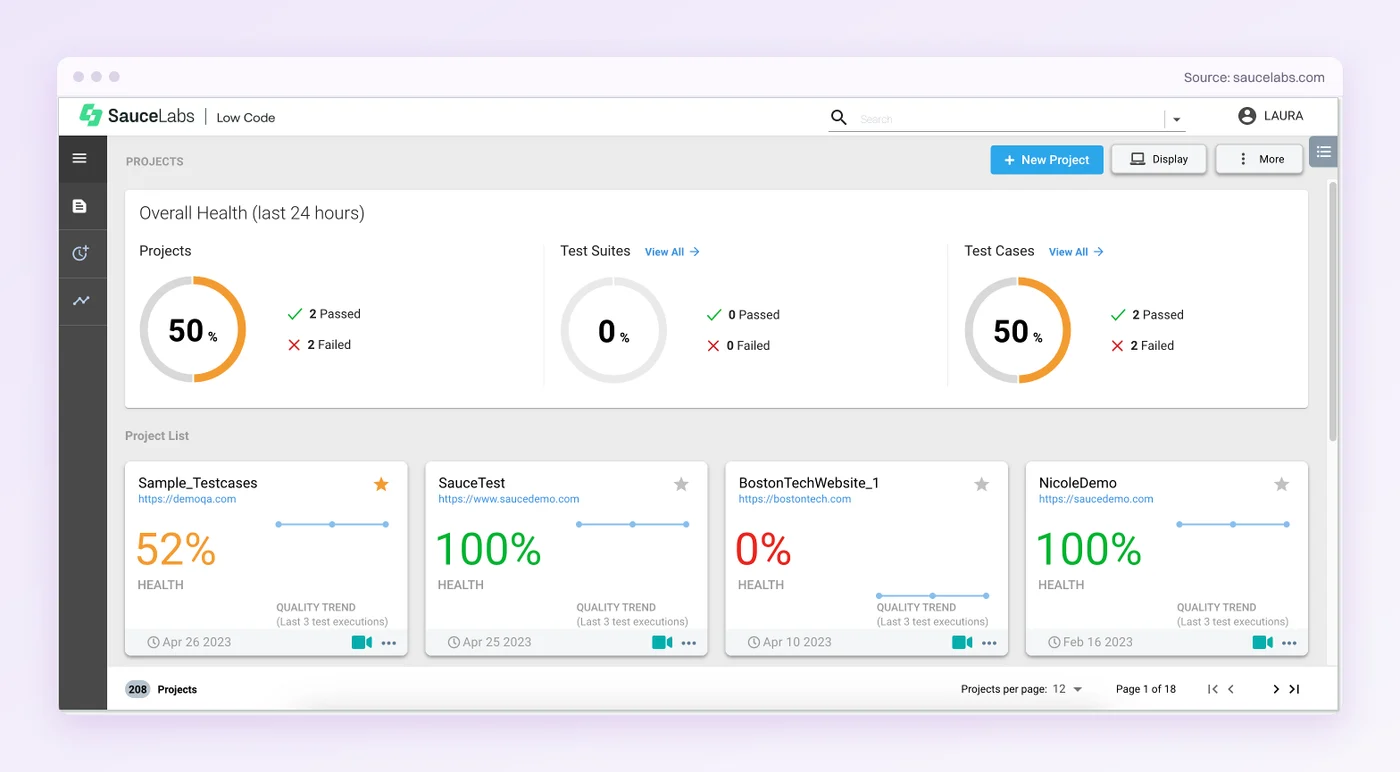Open video recording for NicoleDemo
This screenshot has height=772, width=1400.
(1263, 642)
